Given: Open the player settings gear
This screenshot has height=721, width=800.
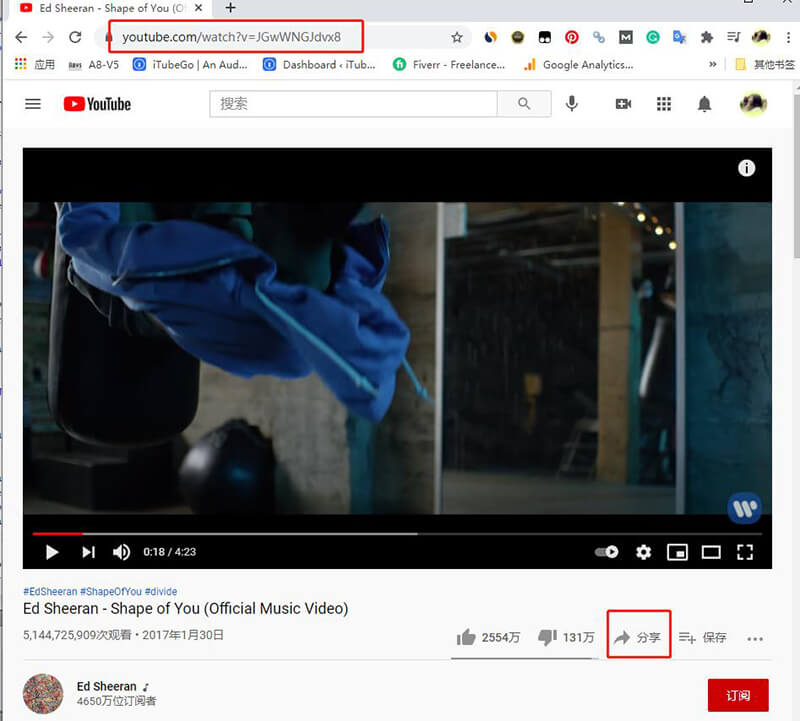Looking at the screenshot, I should [x=643, y=552].
